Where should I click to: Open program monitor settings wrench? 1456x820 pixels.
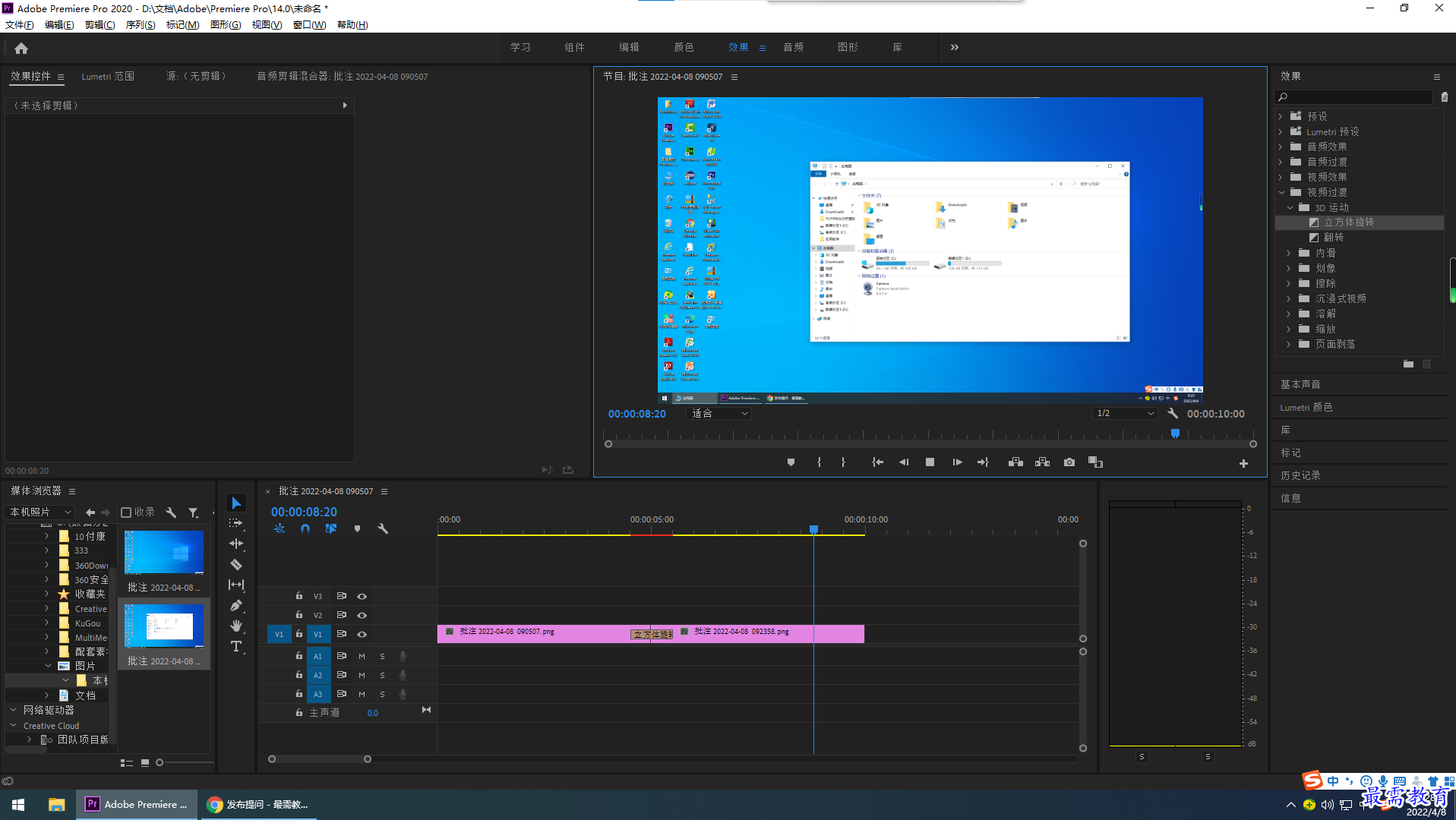[x=1173, y=414]
